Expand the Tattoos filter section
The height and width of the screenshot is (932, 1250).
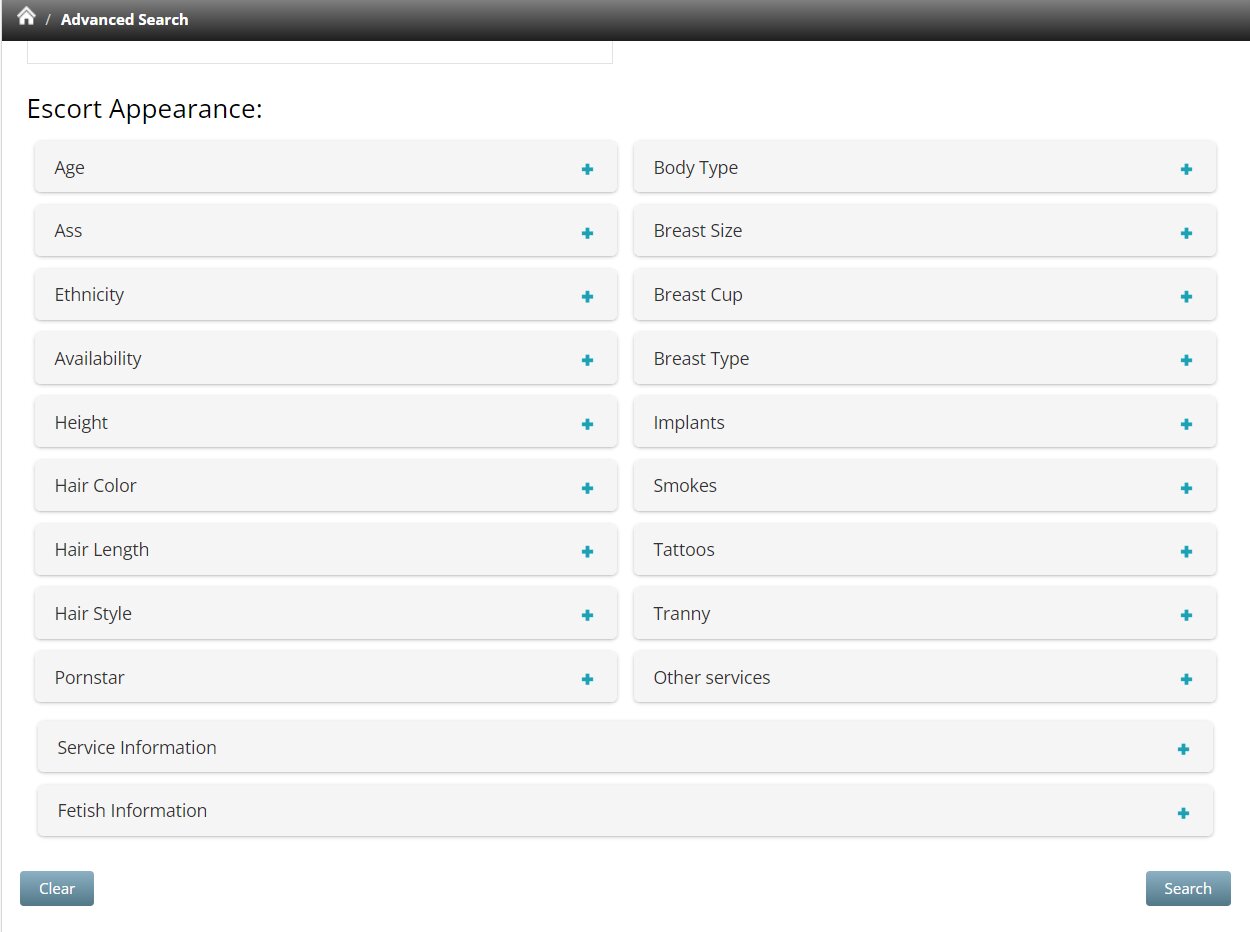pyautogui.click(x=924, y=549)
